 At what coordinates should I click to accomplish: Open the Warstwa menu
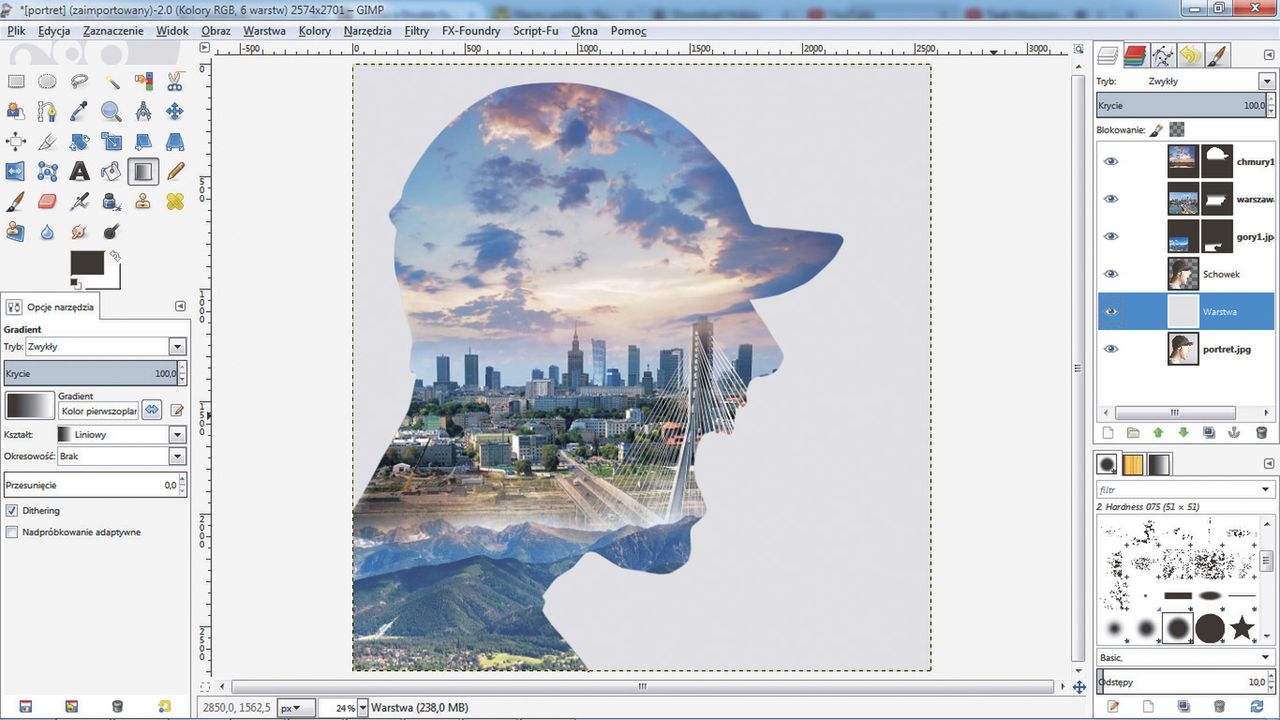264,31
